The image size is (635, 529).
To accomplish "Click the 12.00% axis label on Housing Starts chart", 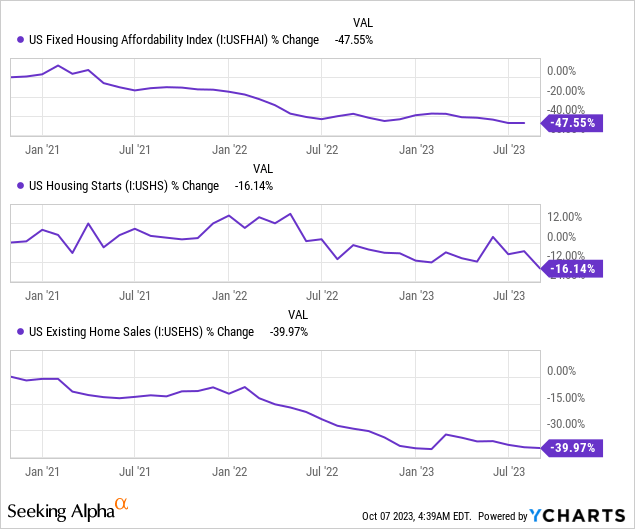I will coord(564,216).
